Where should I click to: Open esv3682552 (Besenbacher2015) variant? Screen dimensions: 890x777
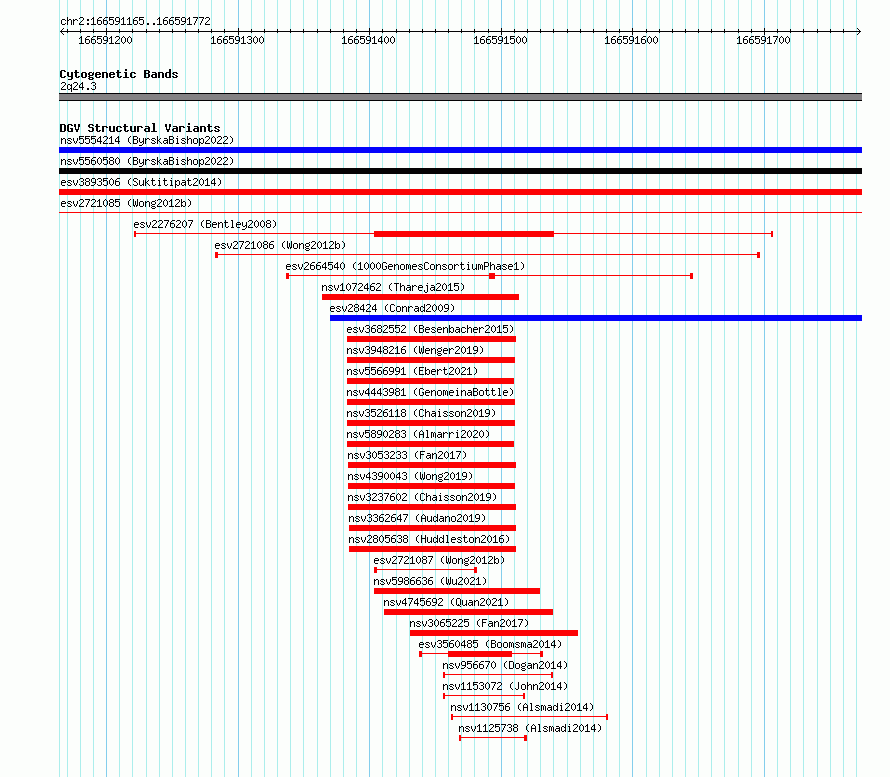pyautogui.click(x=430, y=329)
